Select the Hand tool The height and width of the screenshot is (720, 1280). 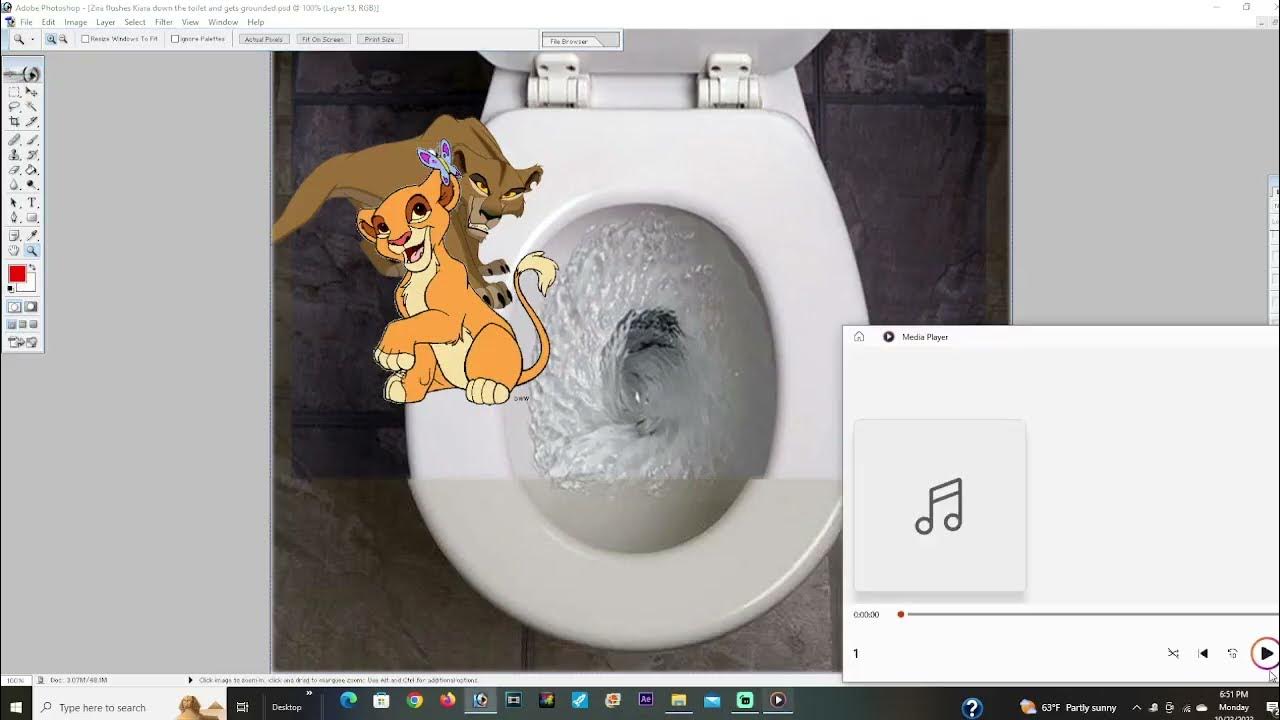[14, 250]
